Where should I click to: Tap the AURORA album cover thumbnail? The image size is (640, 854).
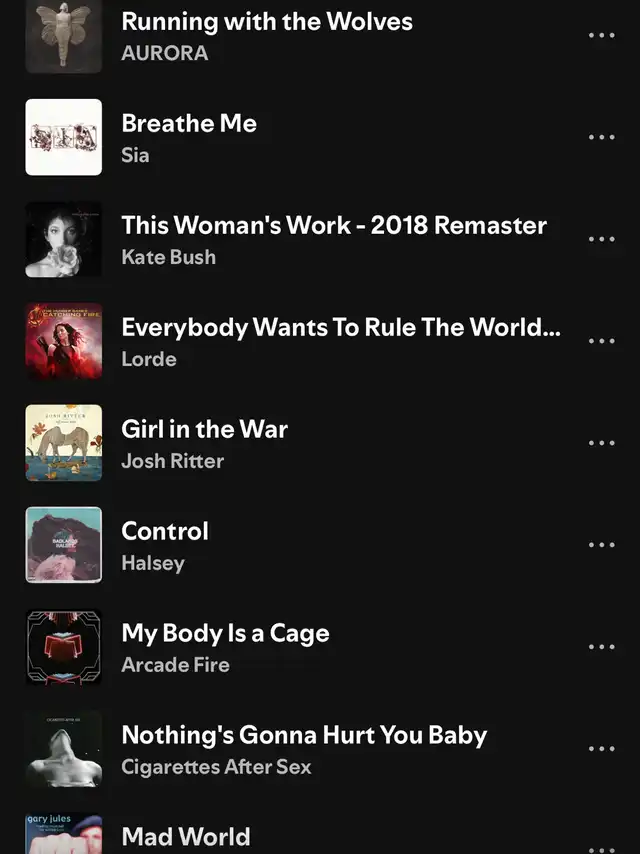pyautogui.click(x=64, y=36)
